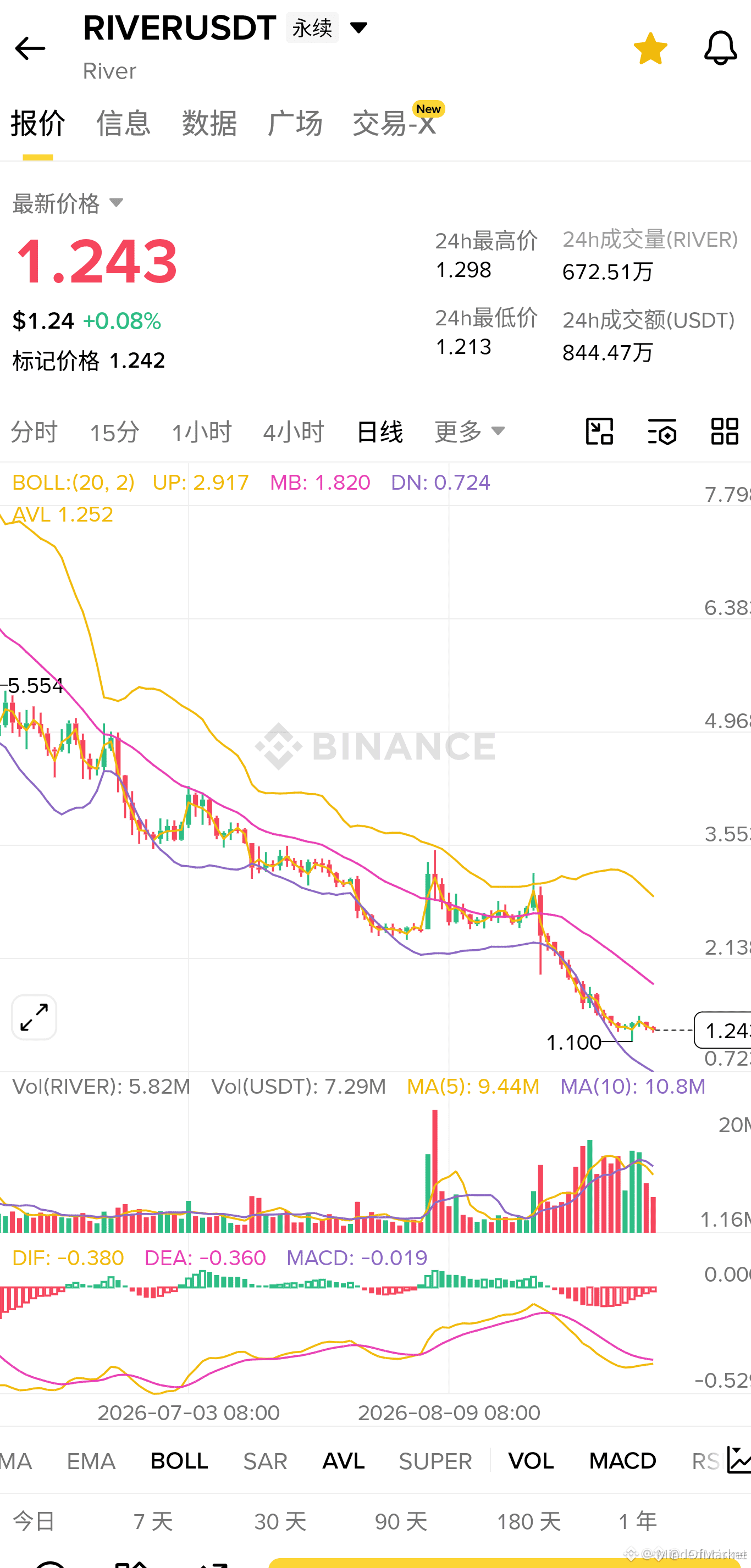The width and height of the screenshot is (751, 1568).
Task: Toggle the MACD indicator
Action: 622,1461
